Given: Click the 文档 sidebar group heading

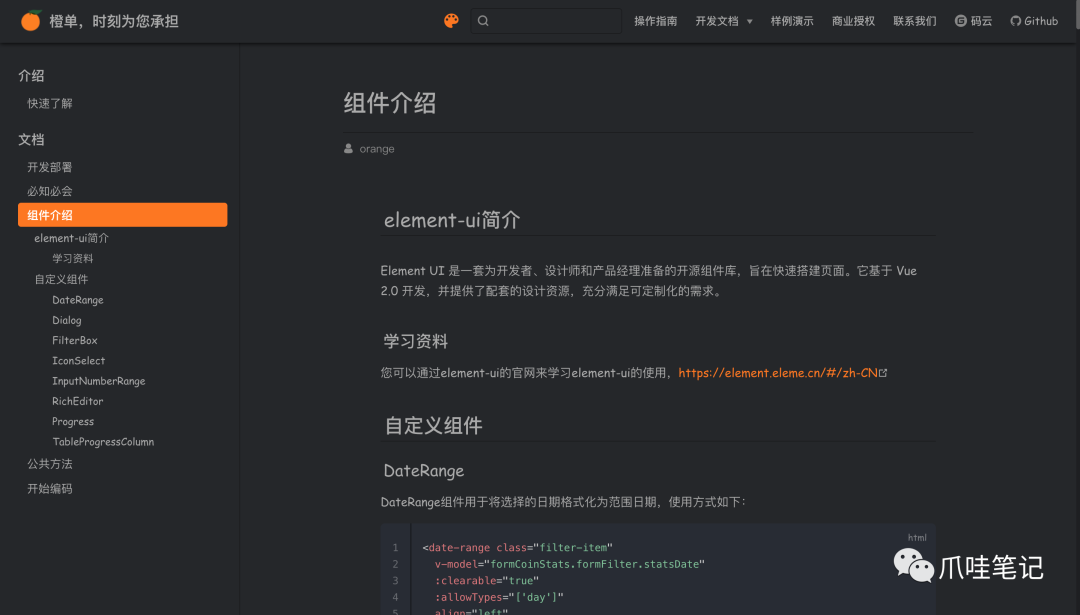Looking at the screenshot, I should (x=31, y=140).
